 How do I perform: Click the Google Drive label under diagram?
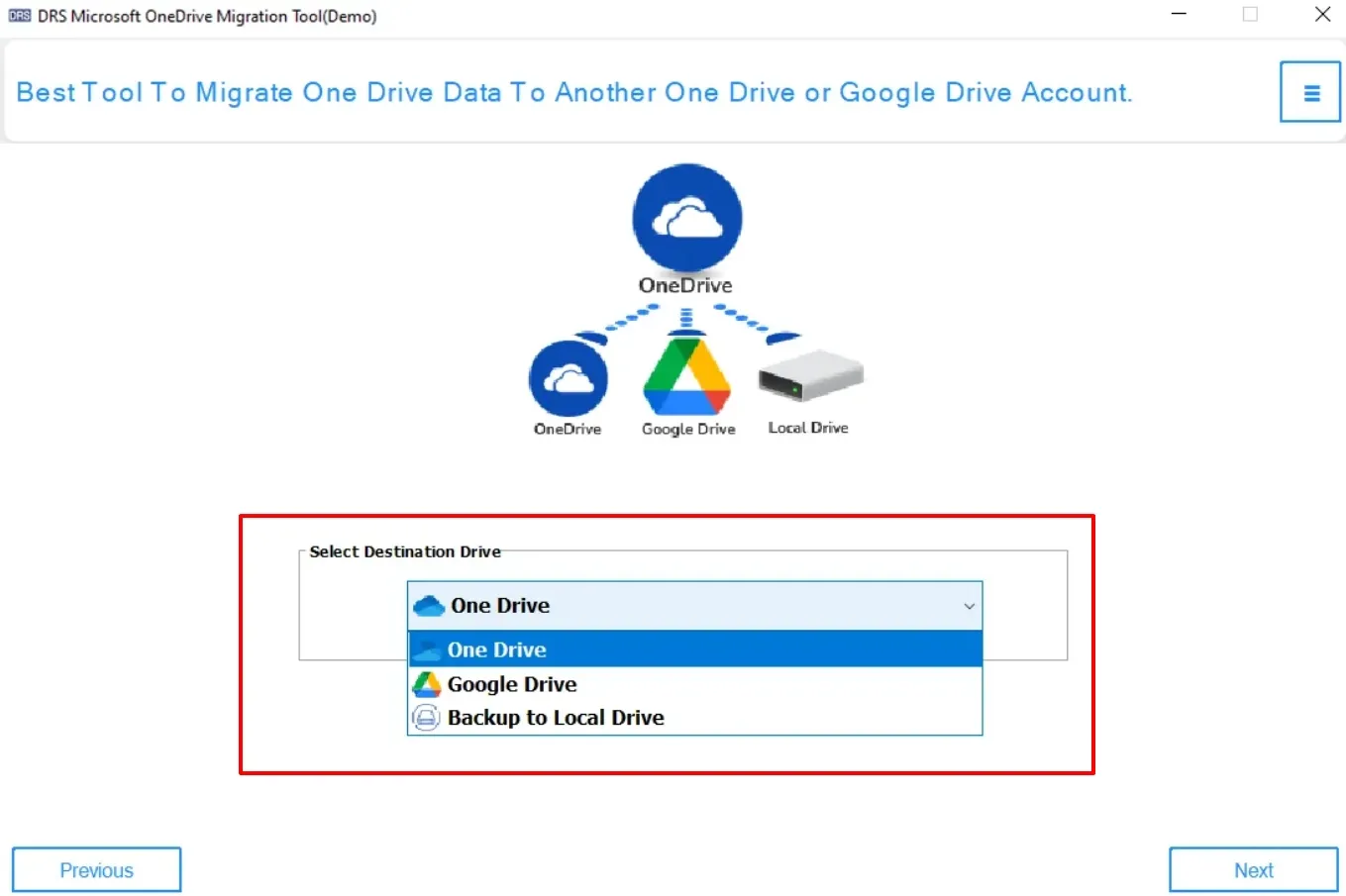[x=688, y=429]
